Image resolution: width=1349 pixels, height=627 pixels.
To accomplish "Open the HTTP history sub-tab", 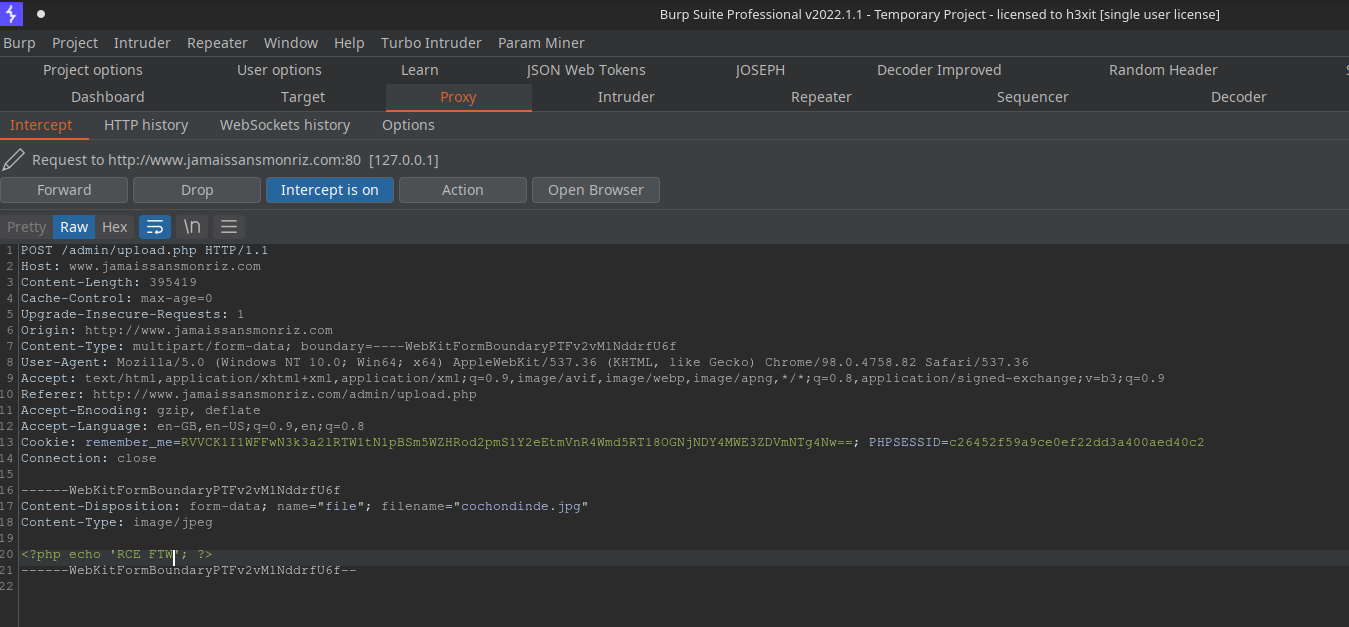I will pos(146,125).
